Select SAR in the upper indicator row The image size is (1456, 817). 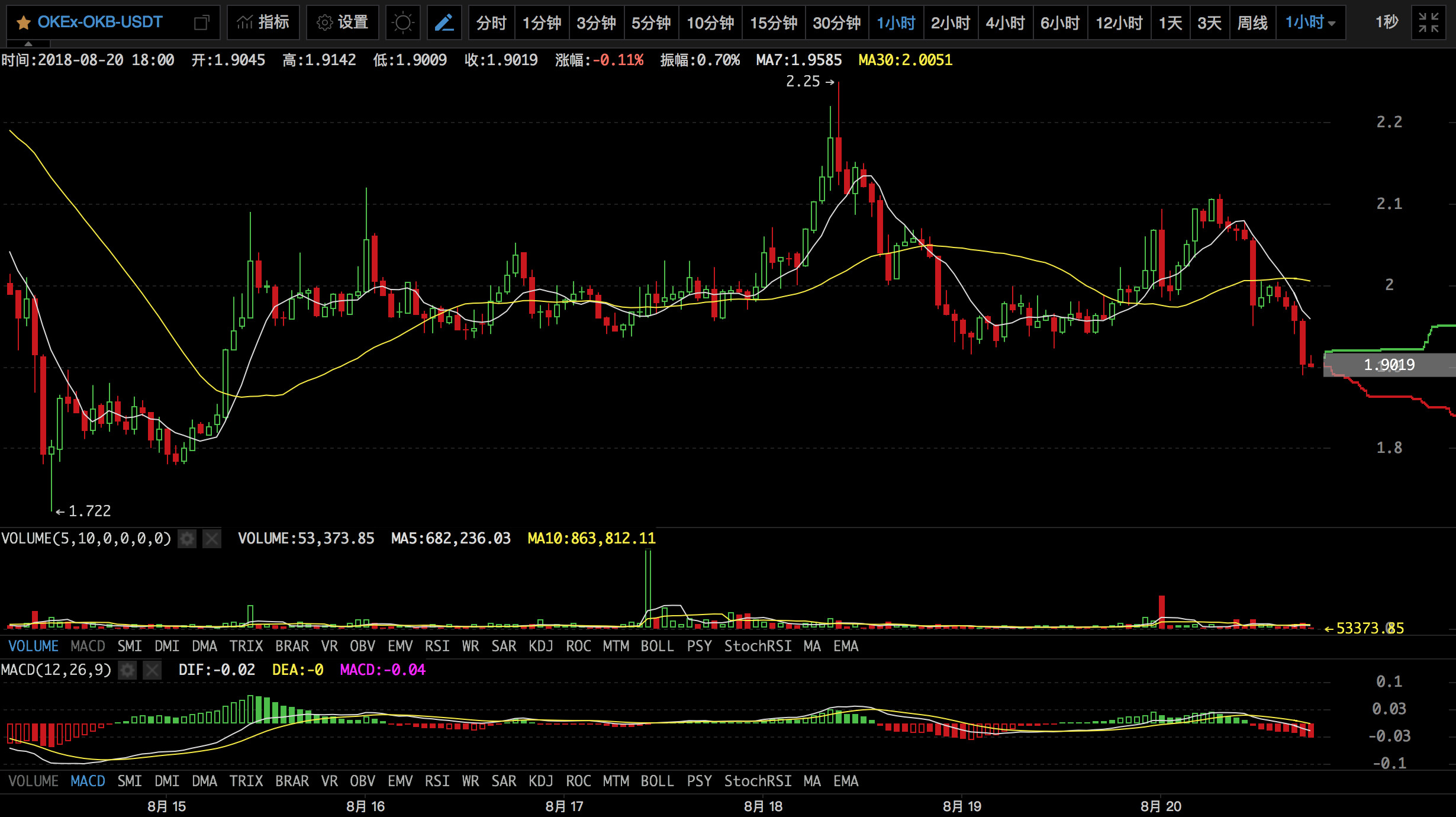coord(504,646)
